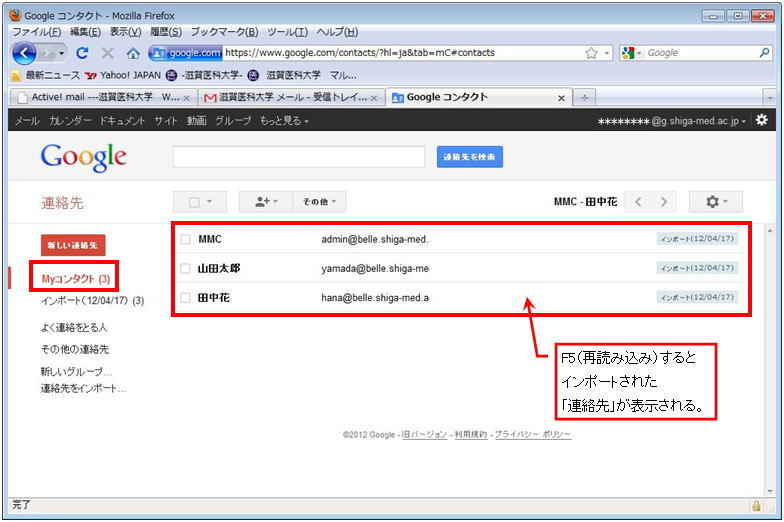The image size is (784, 522).
Task: Open the ブックマーク(B) menu
Action: 224,32
